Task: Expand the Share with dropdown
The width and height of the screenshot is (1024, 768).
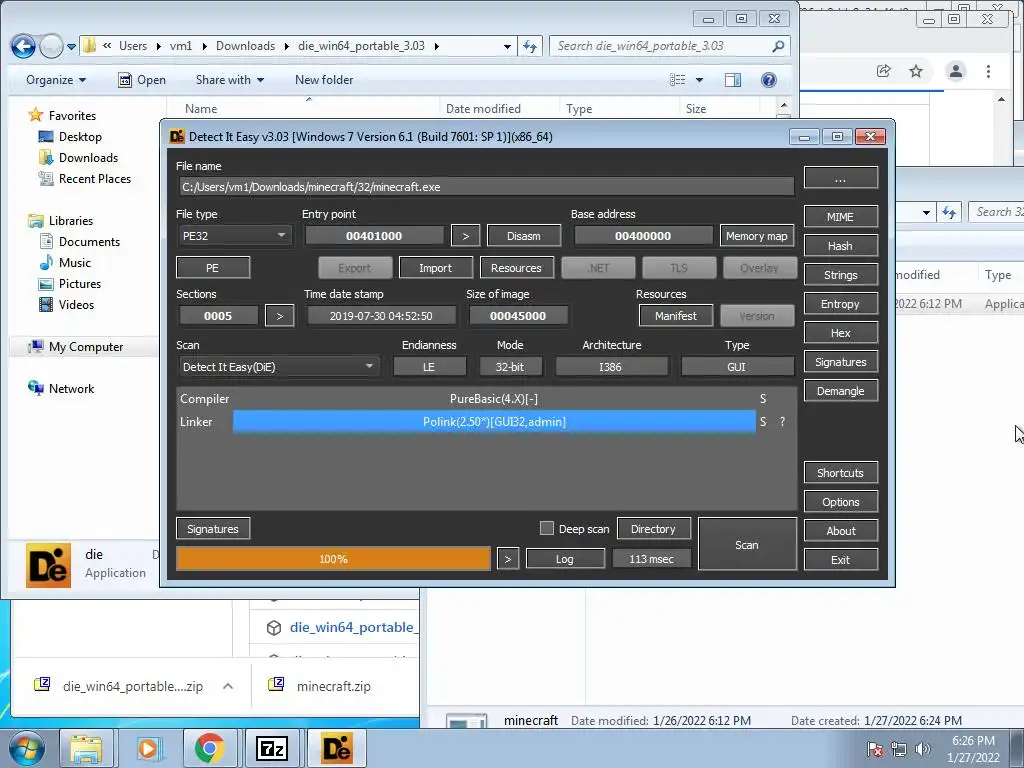Action: tap(230, 80)
